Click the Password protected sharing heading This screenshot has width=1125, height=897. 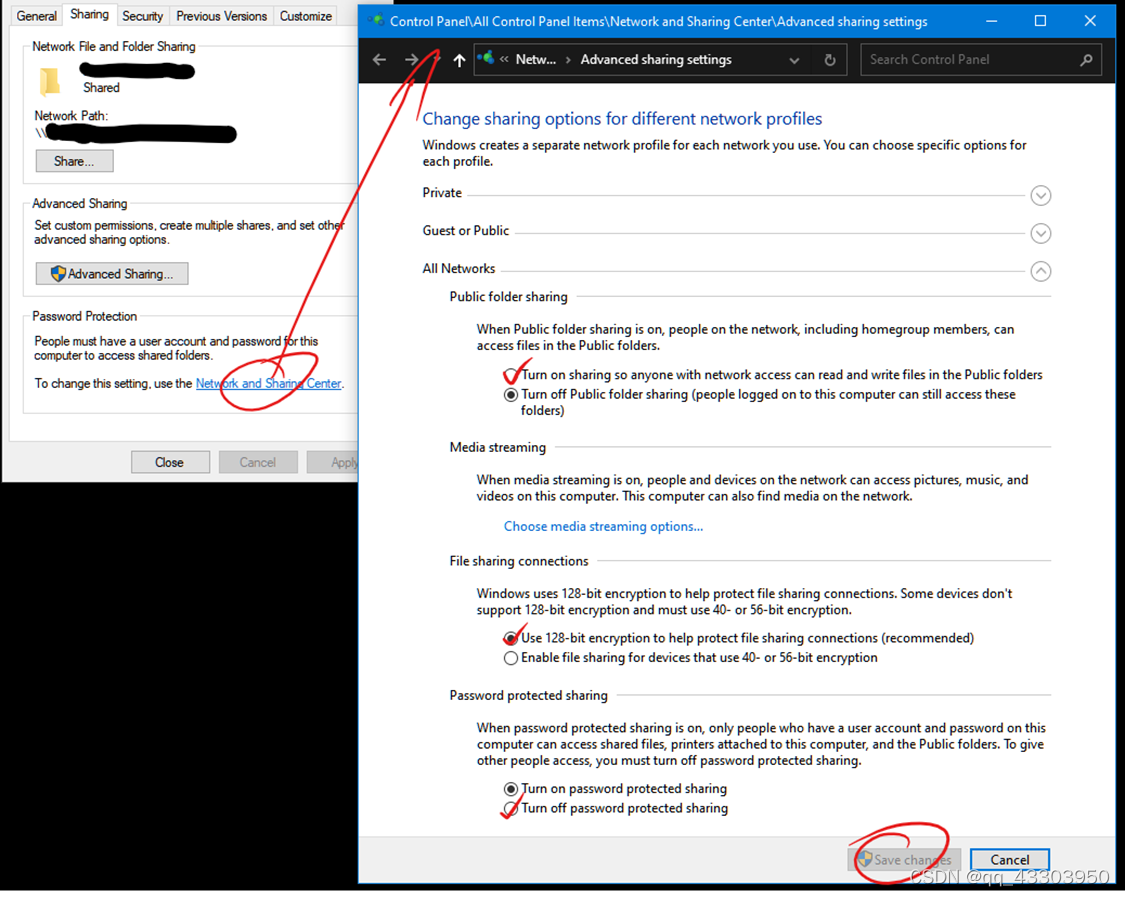coord(528,695)
